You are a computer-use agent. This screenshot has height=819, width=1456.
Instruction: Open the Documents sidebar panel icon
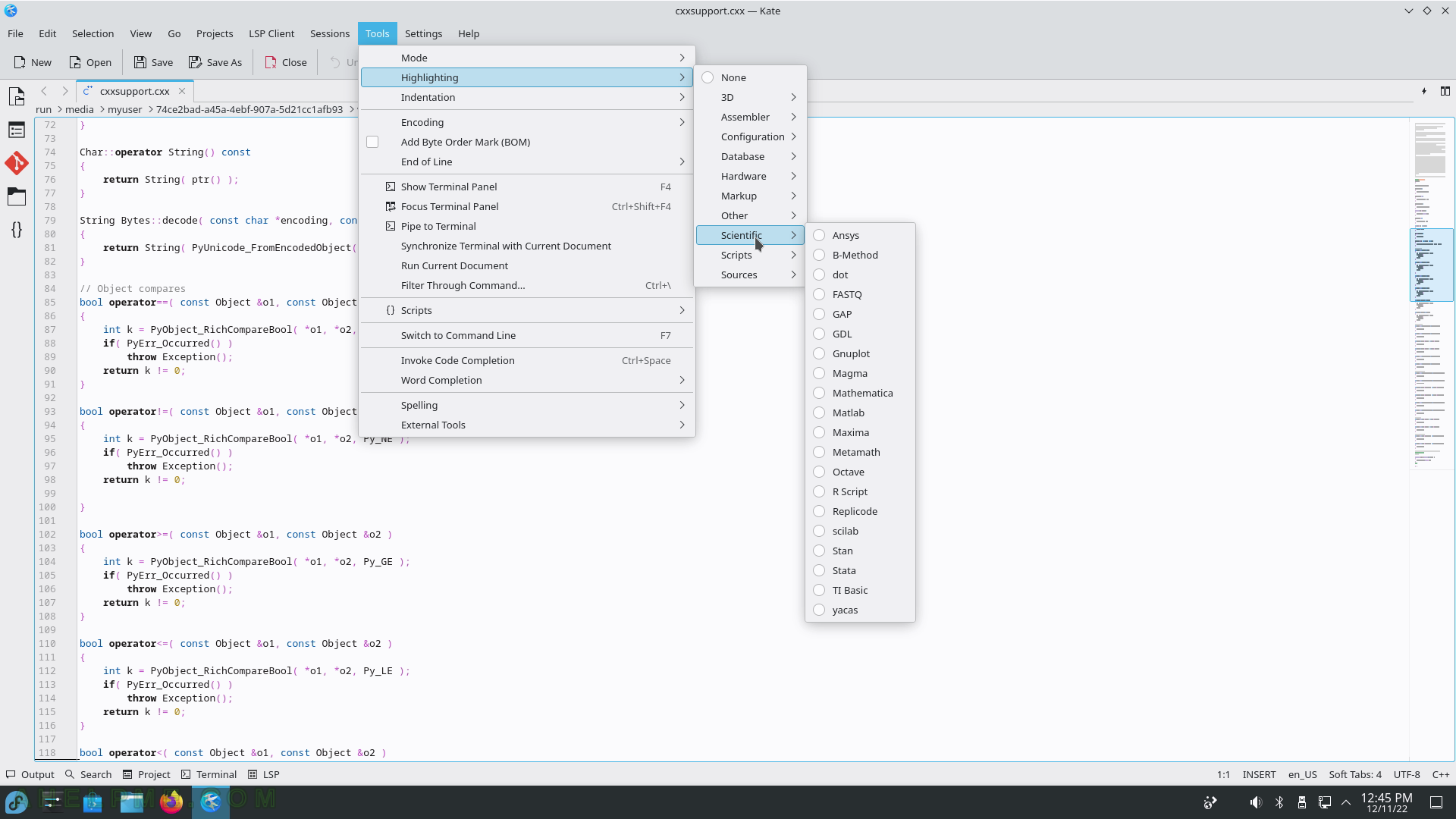(x=17, y=96)
